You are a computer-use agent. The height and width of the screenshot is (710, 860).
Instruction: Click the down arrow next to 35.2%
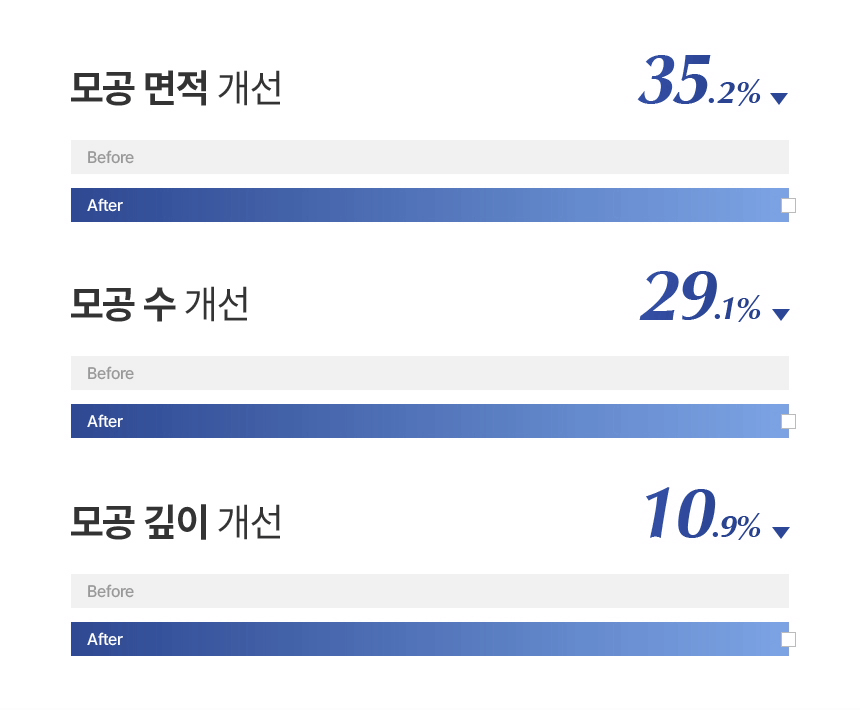tap(779, 98)
